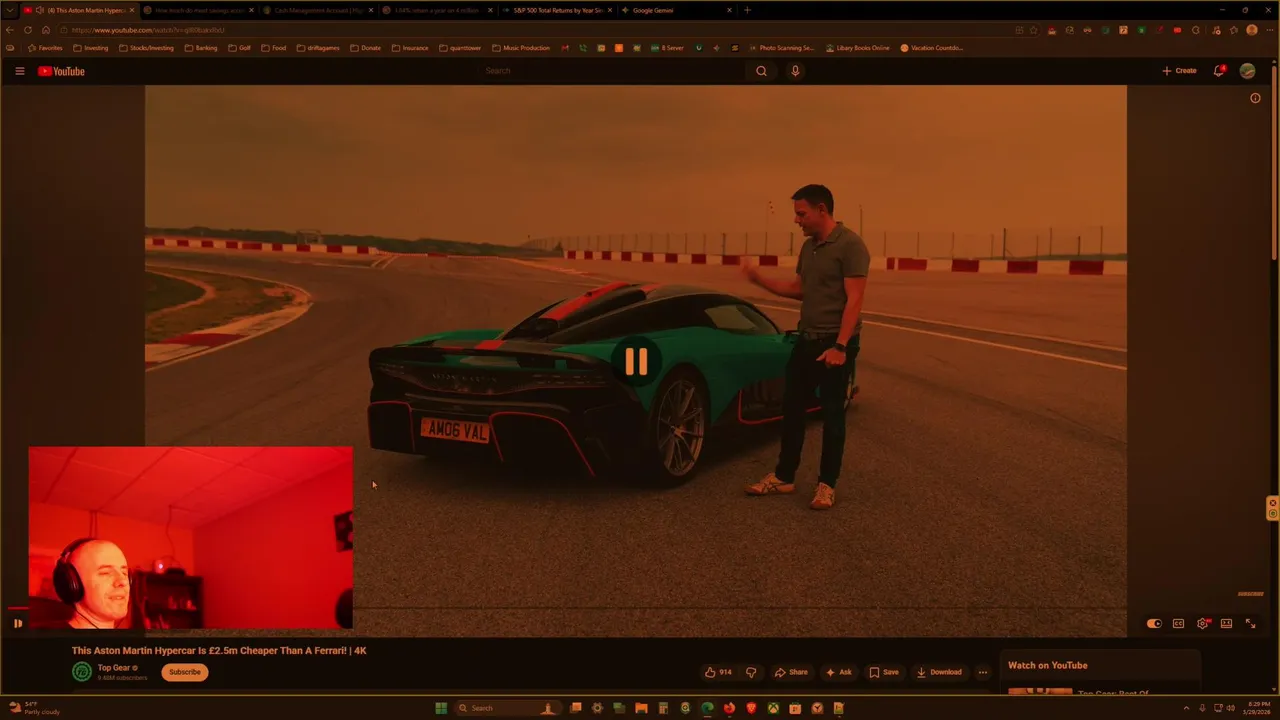
Task: Toggle the autoplay switch in player
Action: (1154, 623)
